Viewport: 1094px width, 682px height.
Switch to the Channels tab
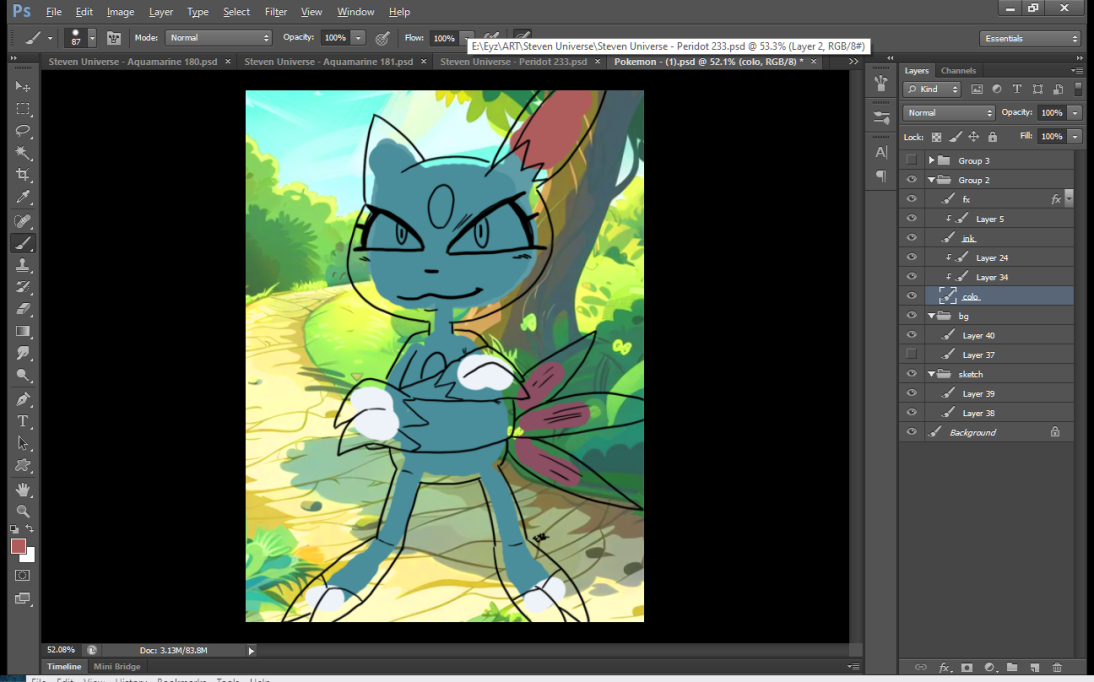(x=958, y=71)
